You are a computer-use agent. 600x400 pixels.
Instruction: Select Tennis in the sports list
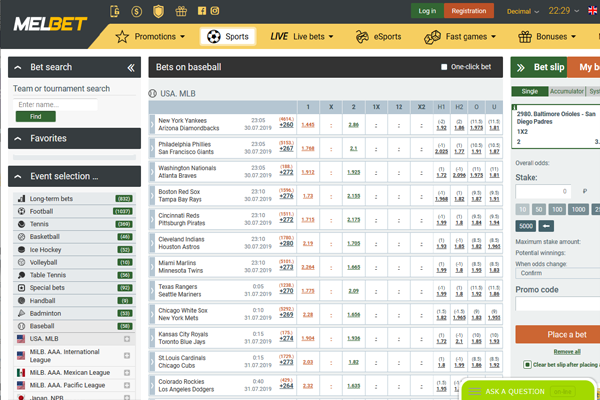click(74, 224)
